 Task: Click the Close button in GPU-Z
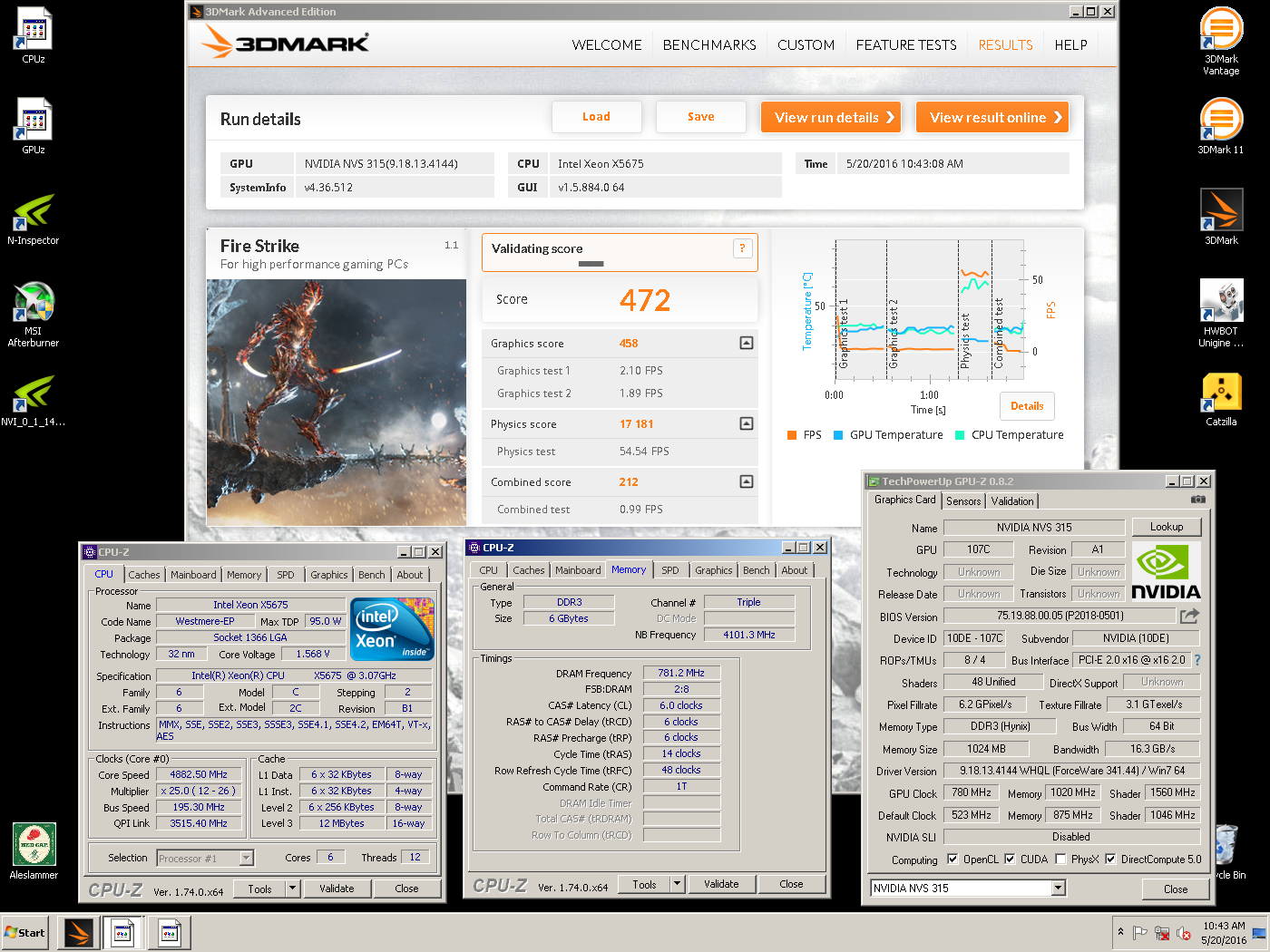click(1176, 889)
